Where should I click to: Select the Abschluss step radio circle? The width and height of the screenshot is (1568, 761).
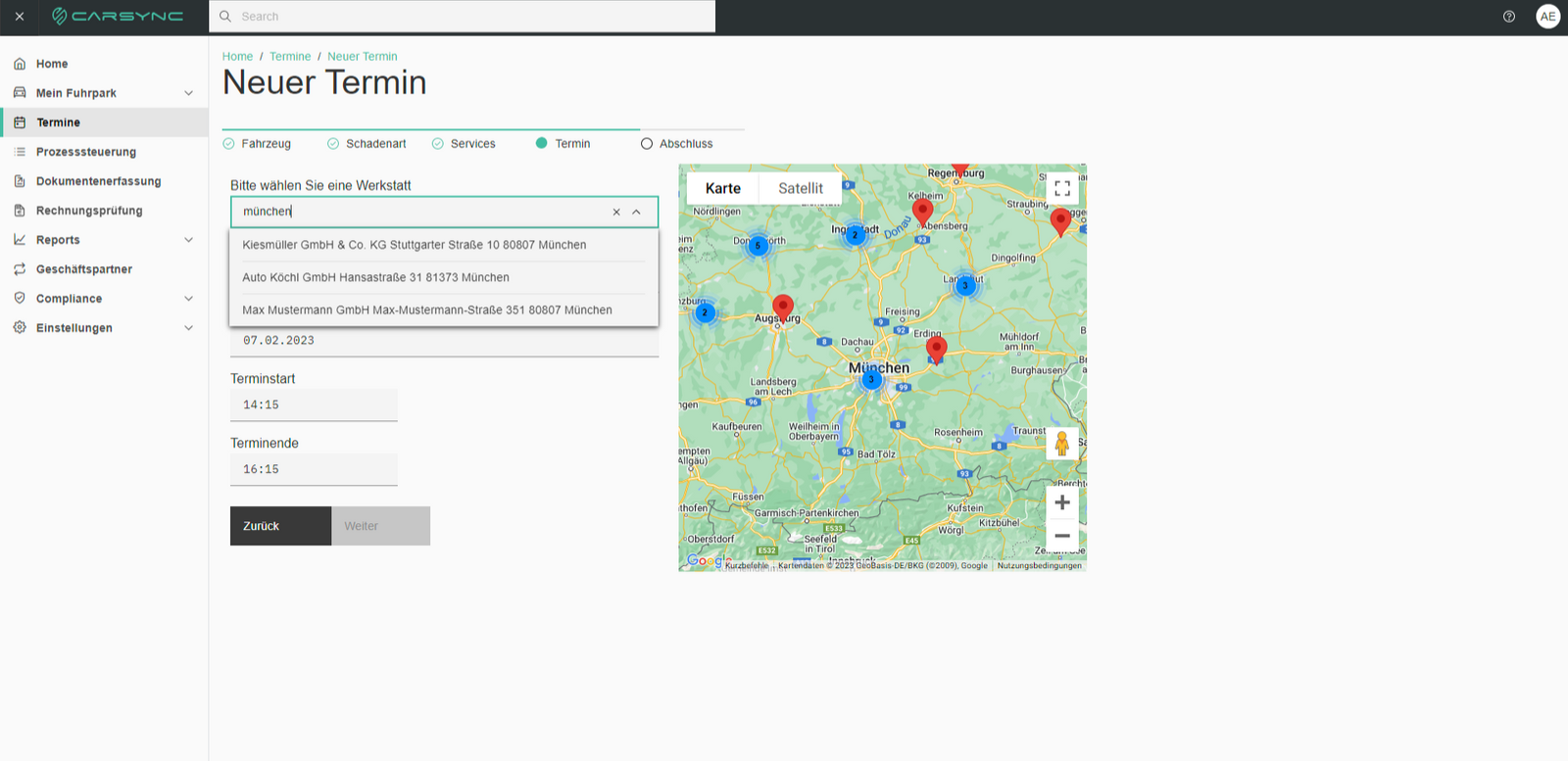647,144
